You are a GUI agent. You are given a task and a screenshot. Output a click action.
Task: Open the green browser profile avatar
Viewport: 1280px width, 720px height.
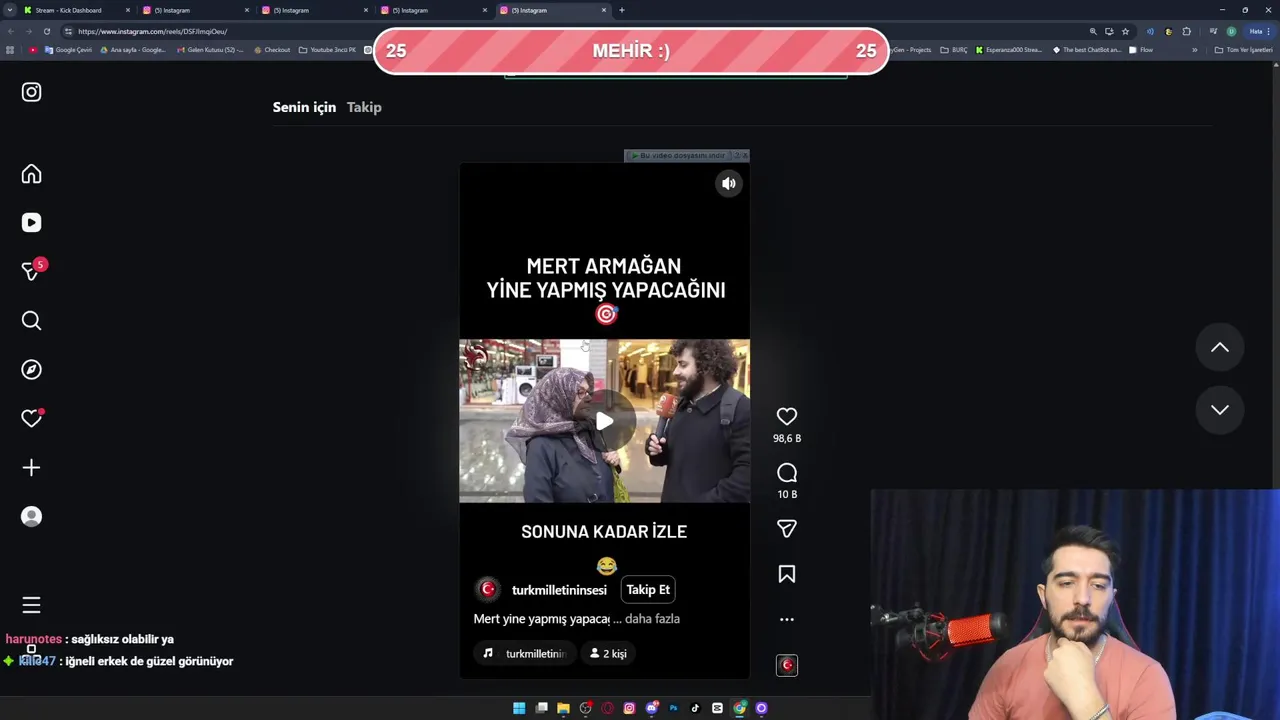click(1231, 31)
